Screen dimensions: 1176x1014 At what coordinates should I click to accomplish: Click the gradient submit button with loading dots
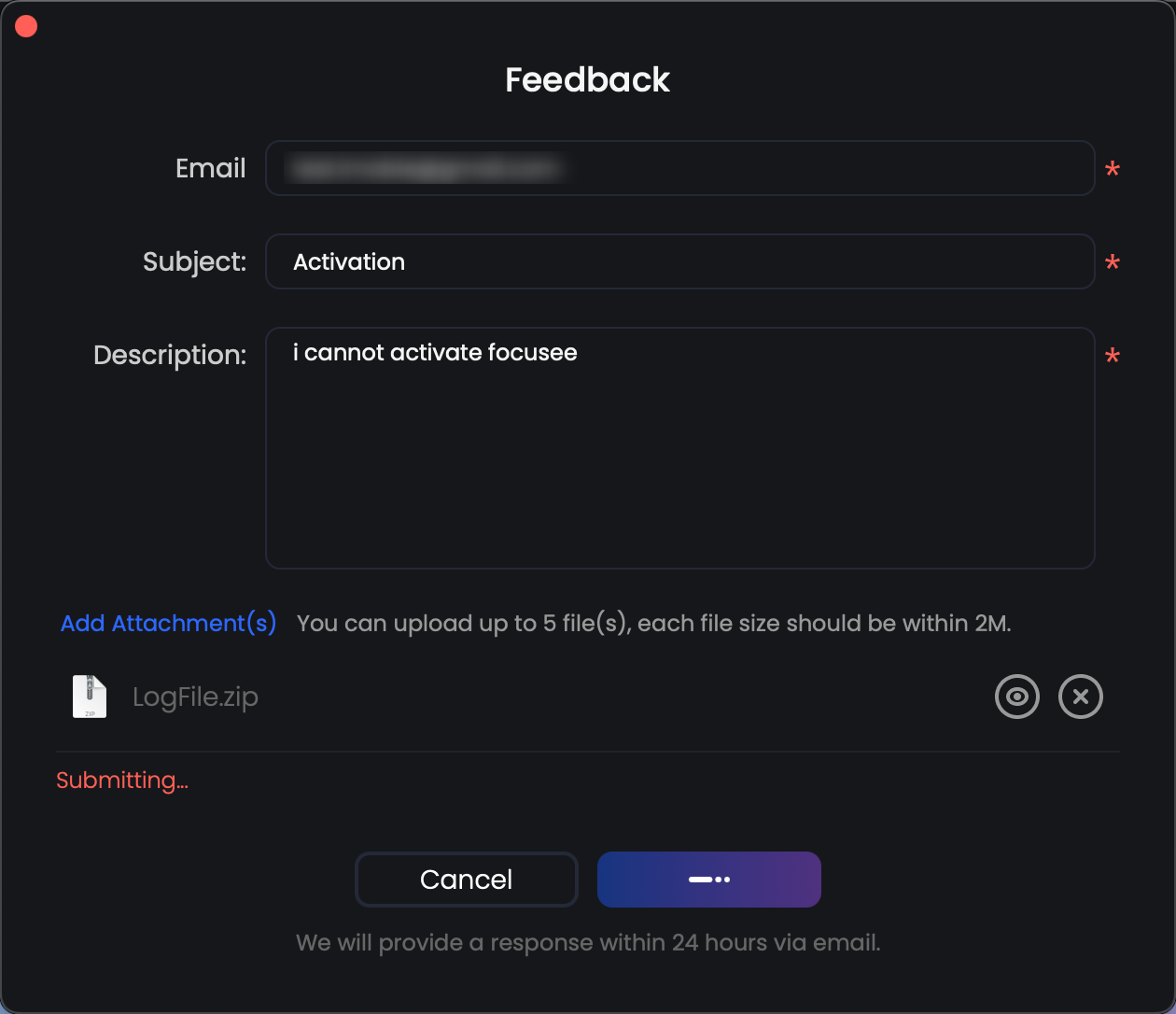tap(708, 880)
